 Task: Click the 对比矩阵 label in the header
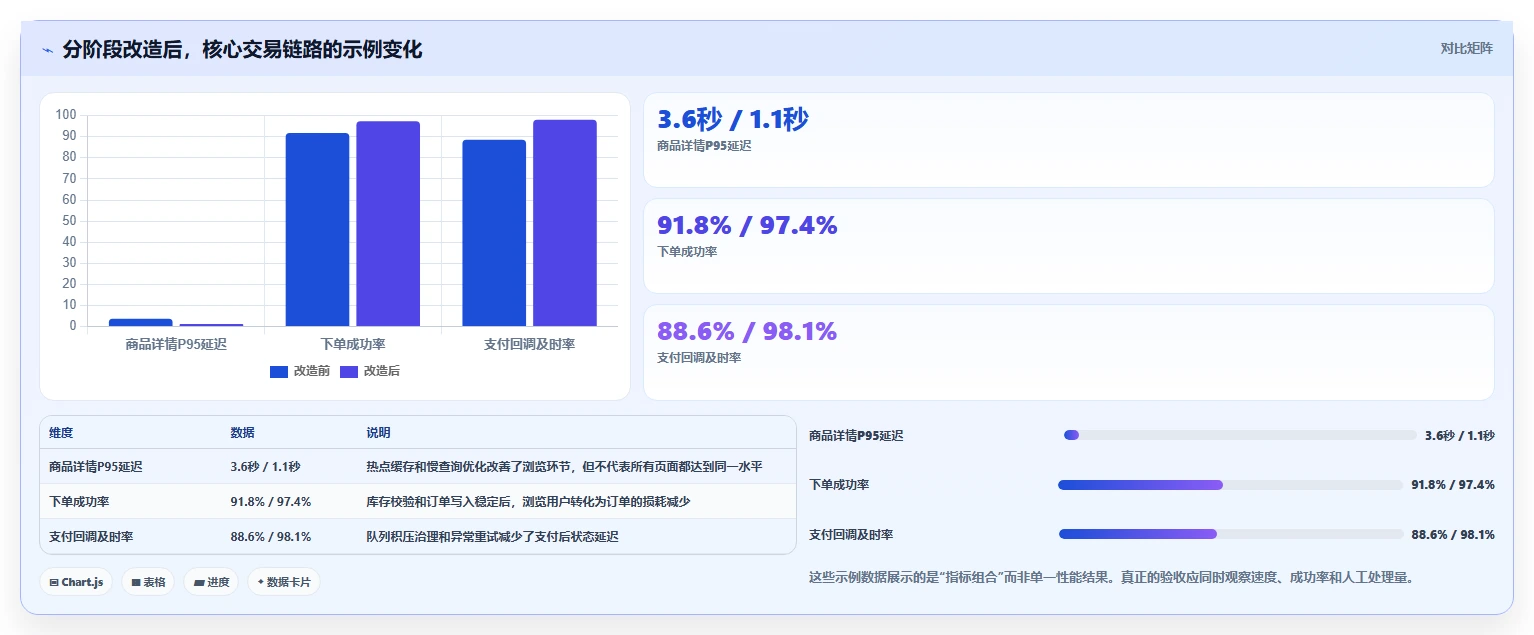click(x=1466, y=48)
